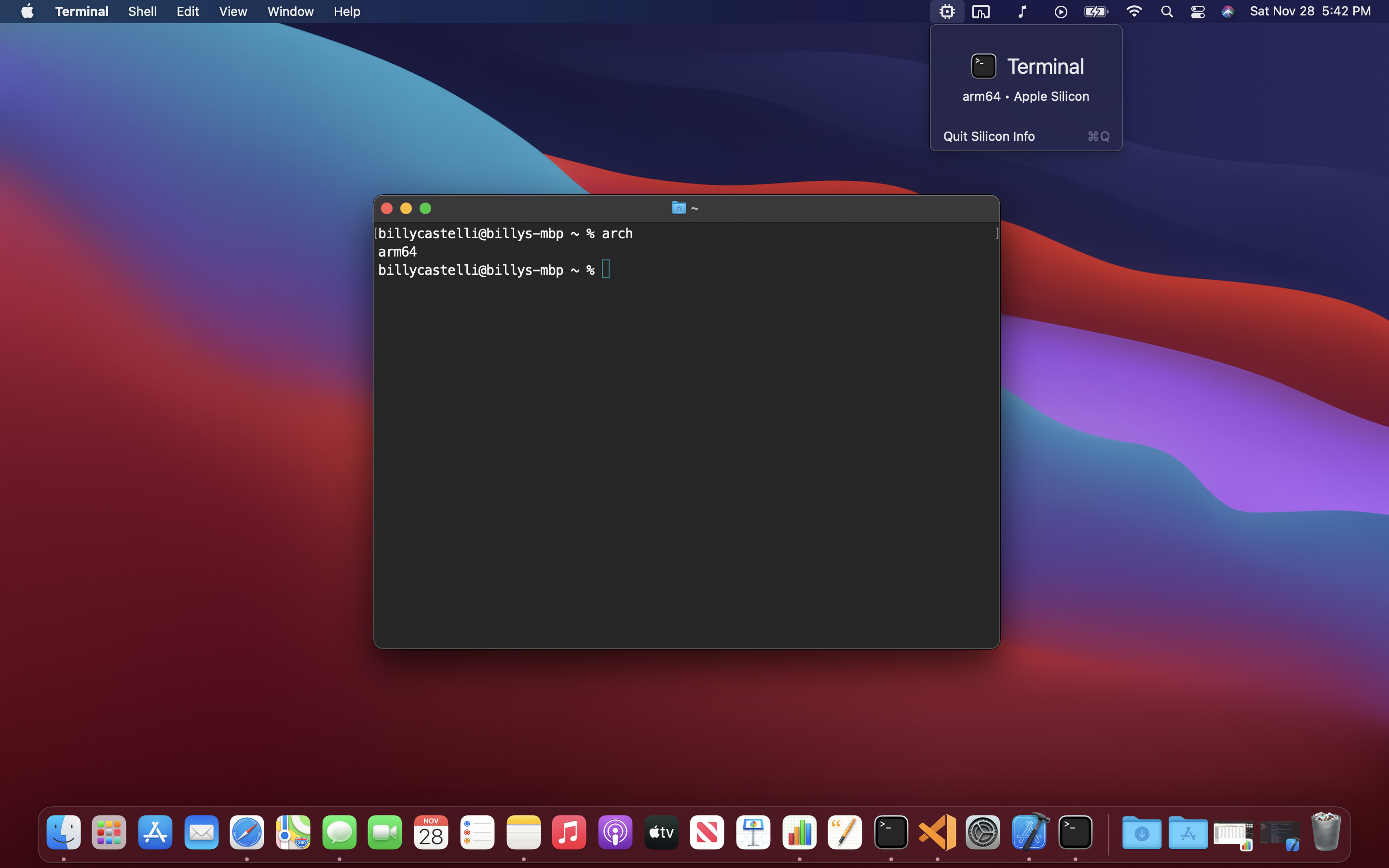Select Quit Silicon Info
Image resolution: width=1389 pixels, height=868 pixels.
coord(989,136)
